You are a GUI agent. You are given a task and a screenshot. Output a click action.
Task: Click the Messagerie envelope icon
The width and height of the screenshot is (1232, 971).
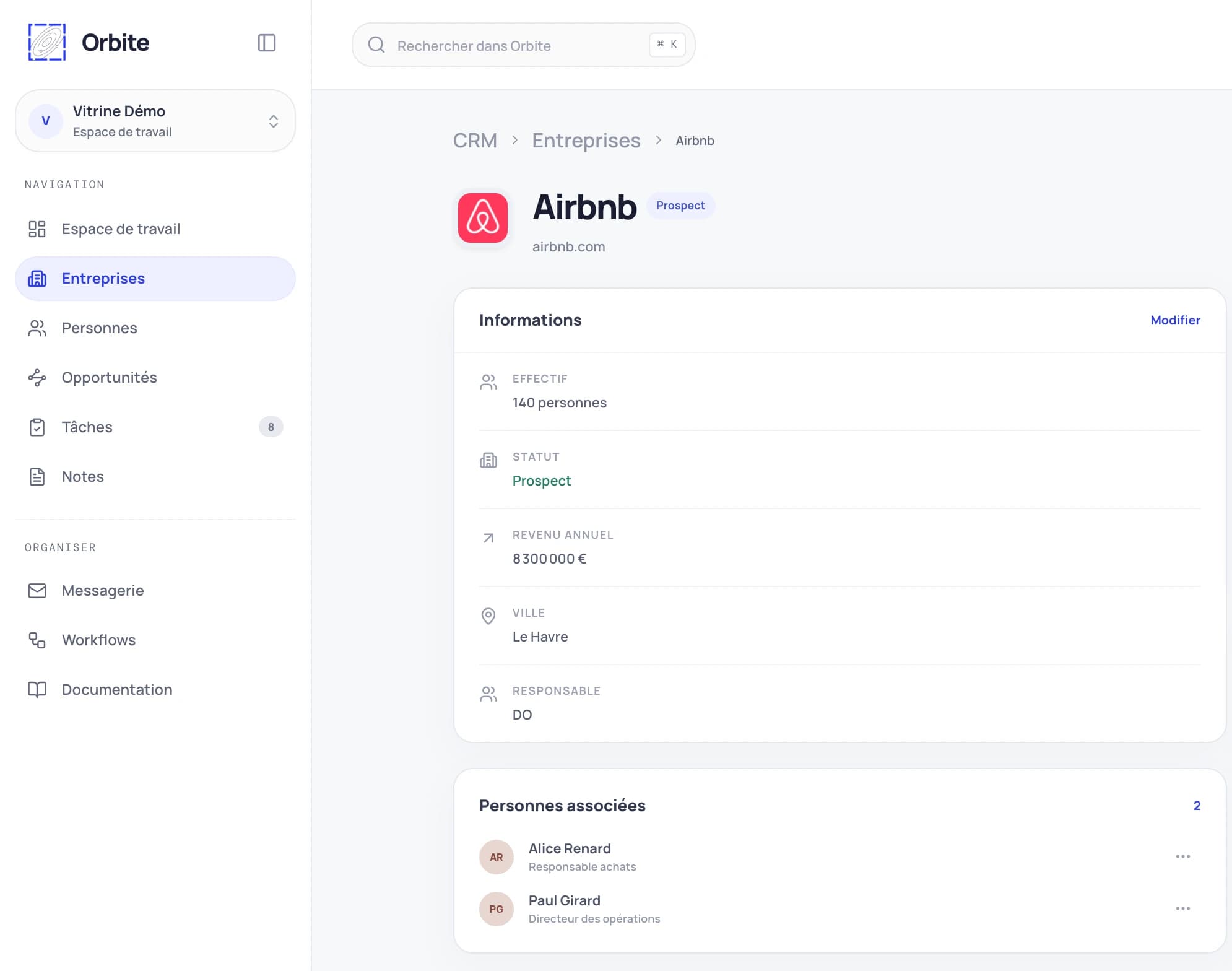click(37, 591)
